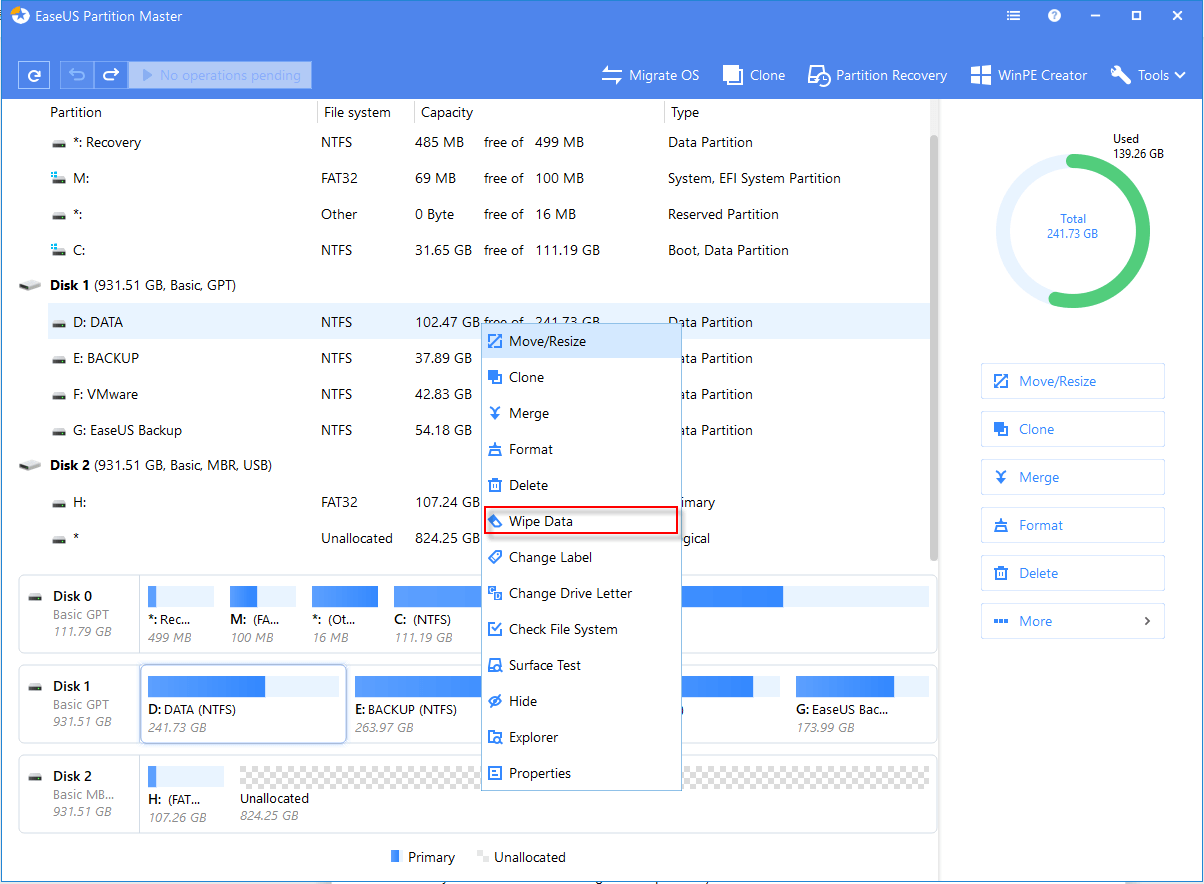The height and width of the screenshot is (884, 1204).
Task: Click the partition list vertical scrollbar
Action: 934,347
